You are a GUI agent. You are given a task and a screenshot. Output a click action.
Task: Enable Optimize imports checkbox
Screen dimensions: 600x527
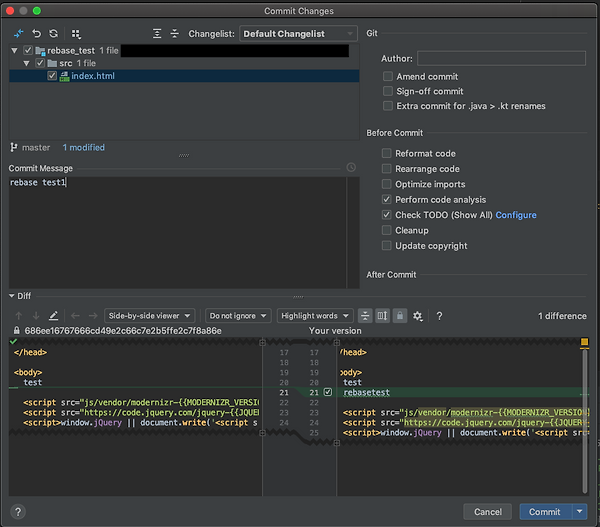pos(386,184)
